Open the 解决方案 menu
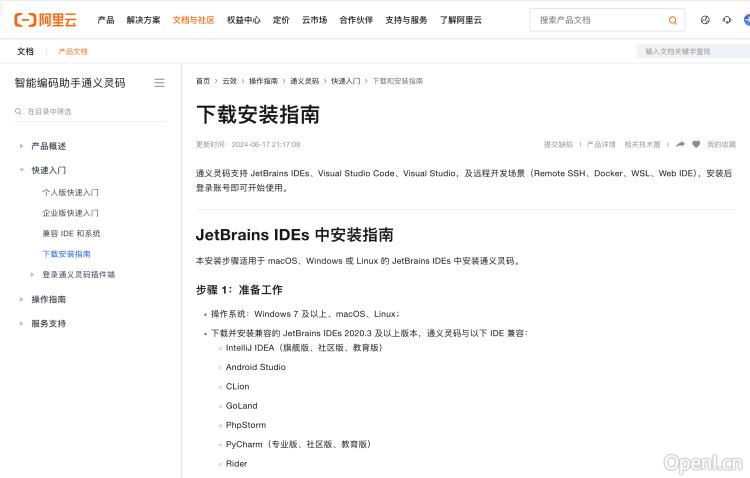 pyautogui.click(x=143, y=20)
